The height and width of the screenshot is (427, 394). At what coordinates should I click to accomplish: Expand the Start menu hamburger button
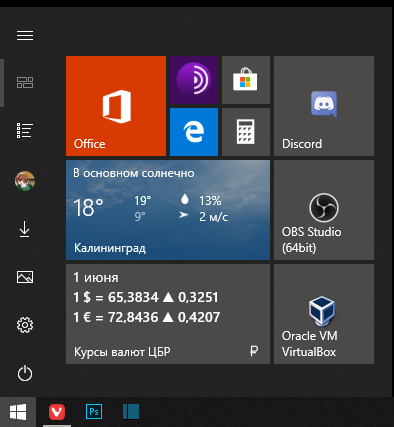click(25, 35)
